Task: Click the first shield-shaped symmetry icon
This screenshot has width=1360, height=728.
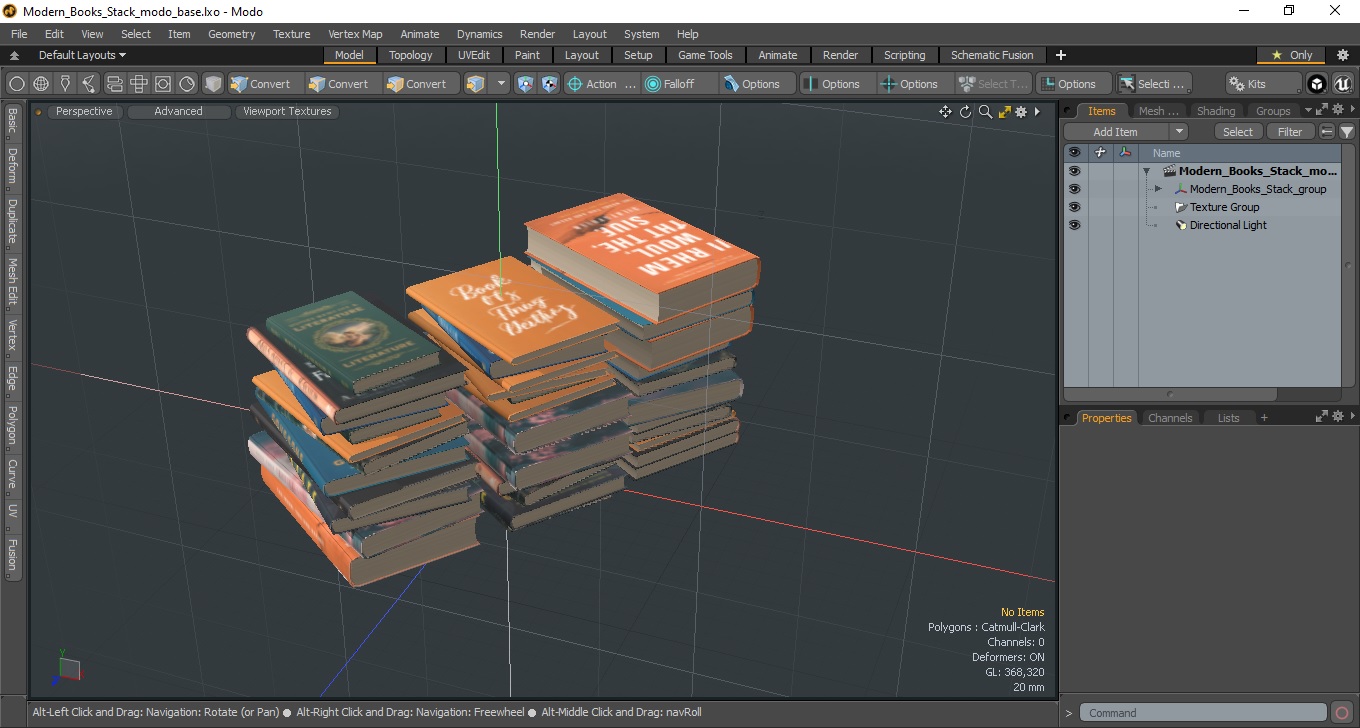Action: pyautogui.click(x=526, y=84)
